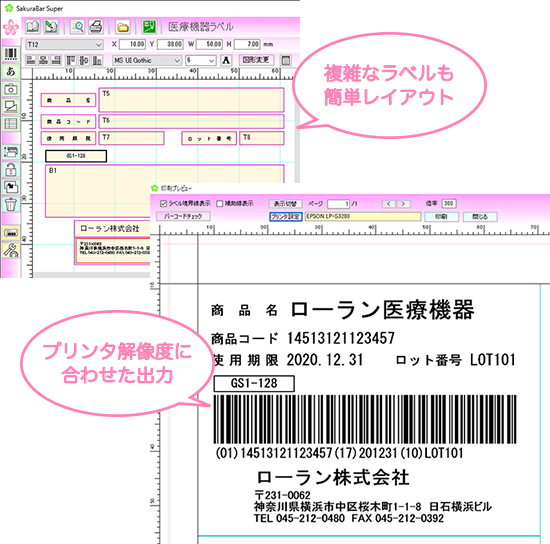The height and width of the screenshot is (544, 550).
Task: Uncheck the ラベル境界線表示 checkbox
Action: pyautogui.click(x=163, y=204)
